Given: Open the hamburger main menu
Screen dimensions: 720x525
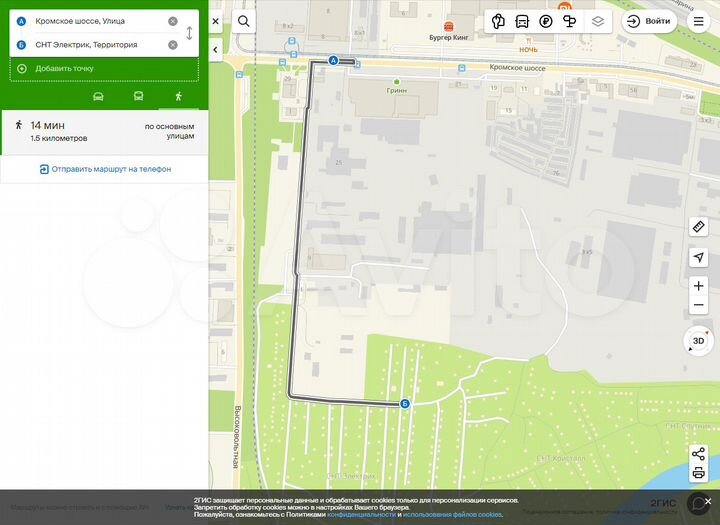Looking at the screenshot, I should click(698, 21).
